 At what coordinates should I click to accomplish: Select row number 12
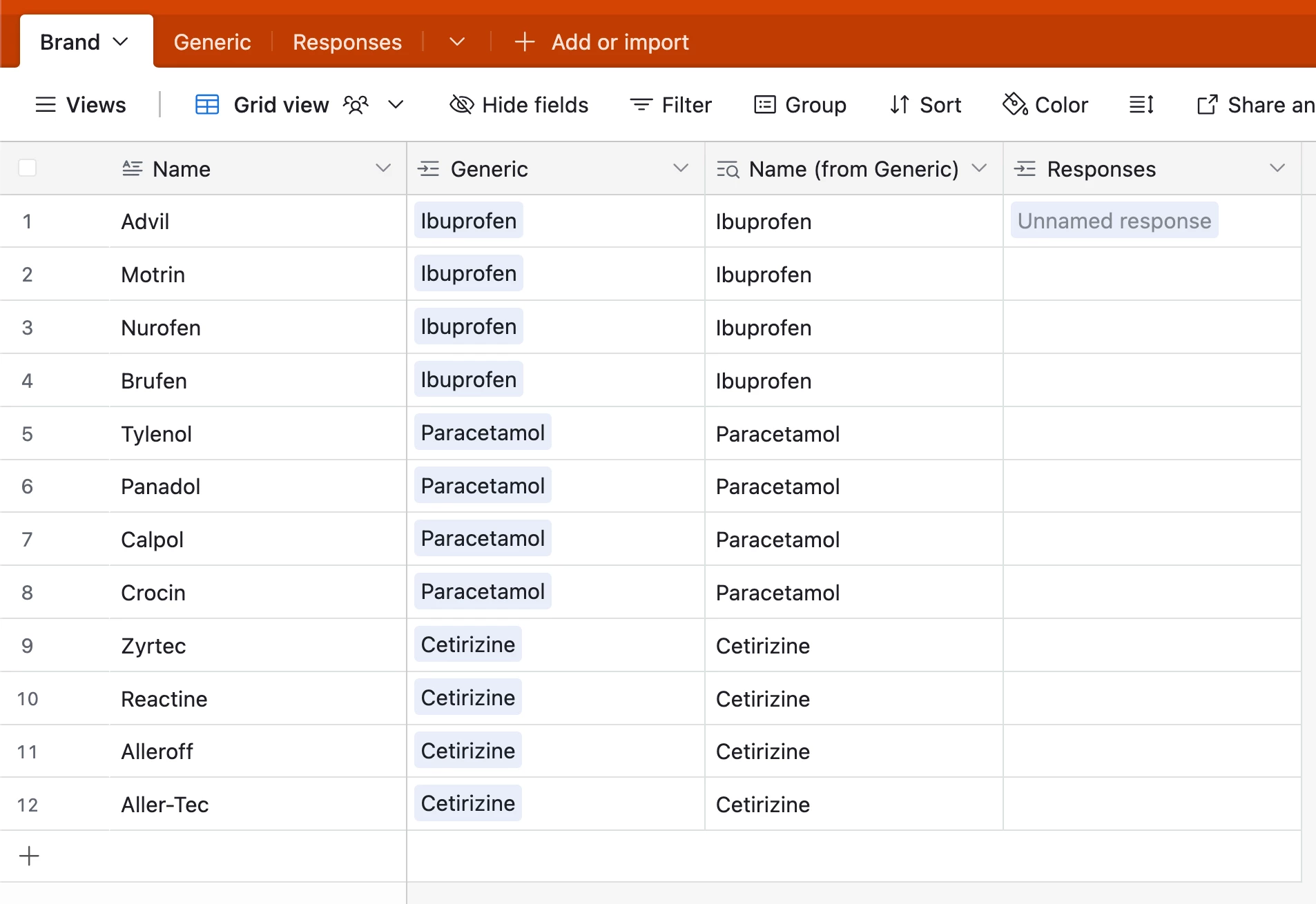[x=28, y=805]
